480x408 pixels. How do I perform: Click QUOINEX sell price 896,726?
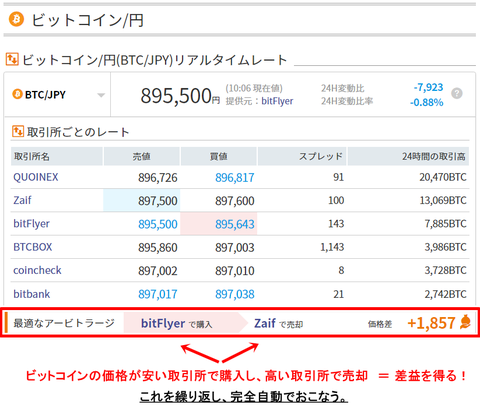158,178
